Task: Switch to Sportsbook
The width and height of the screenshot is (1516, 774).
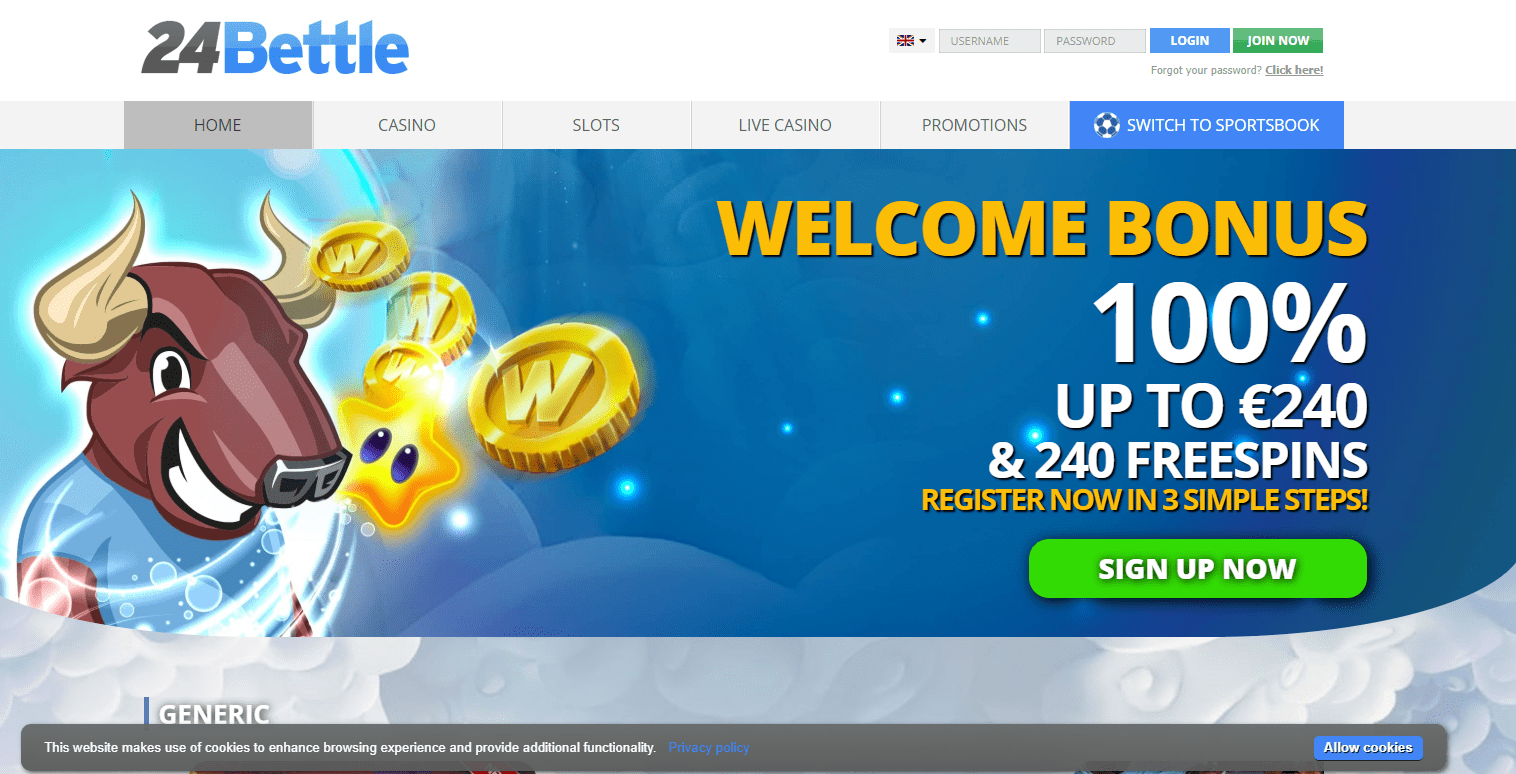Action: click(x=1207, y=125)
